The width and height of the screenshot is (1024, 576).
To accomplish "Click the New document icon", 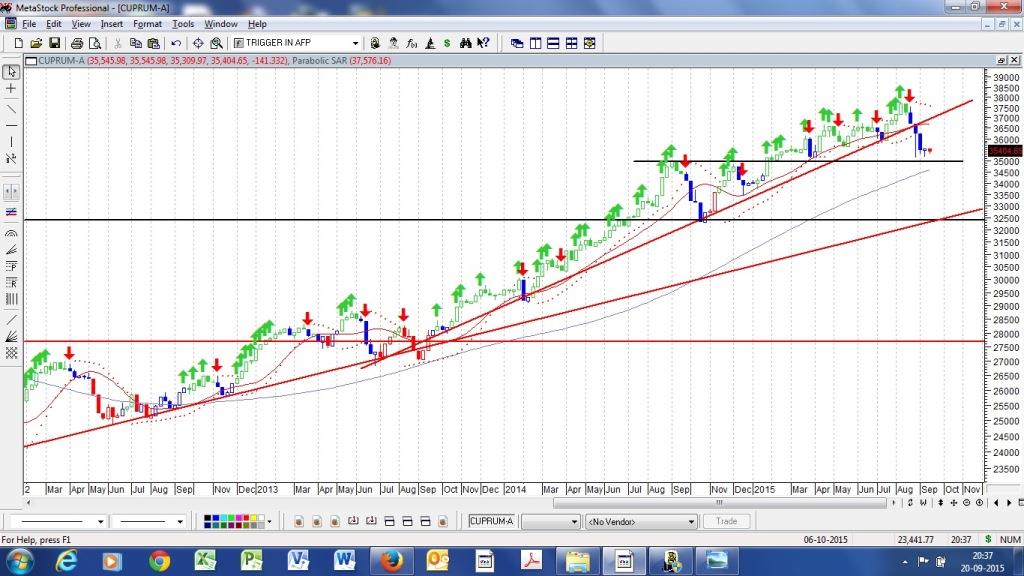I will pos(18,43).
